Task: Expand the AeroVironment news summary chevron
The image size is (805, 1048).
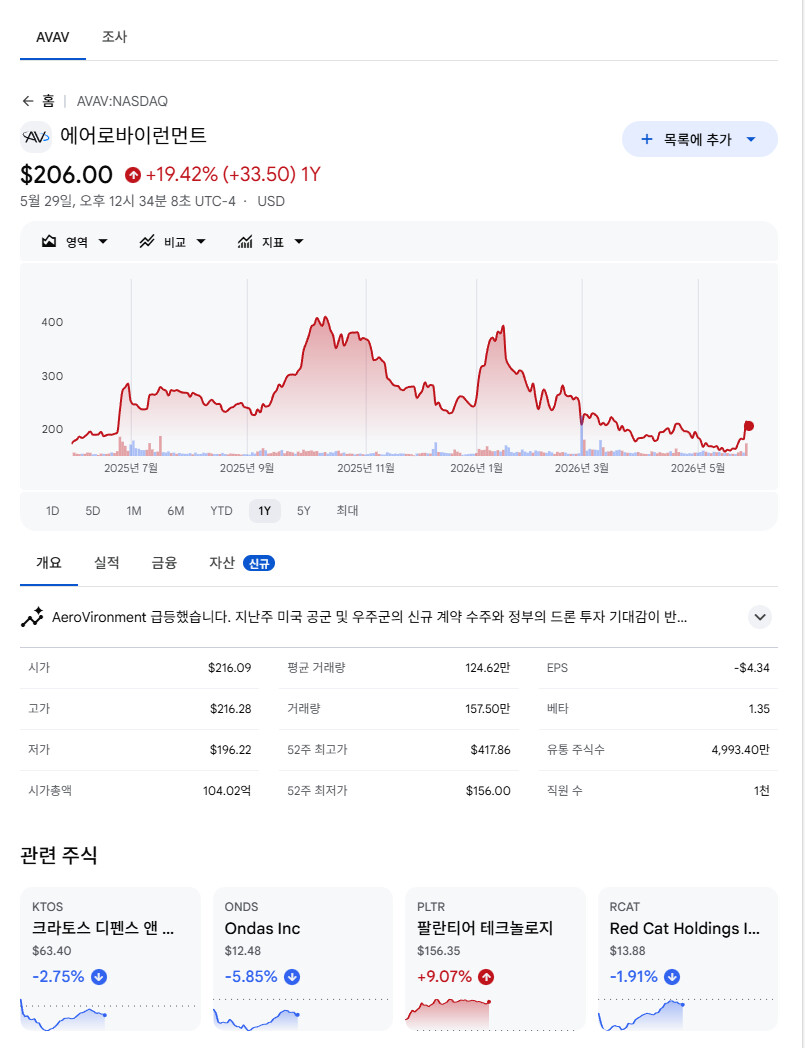Action: [760, 617]
